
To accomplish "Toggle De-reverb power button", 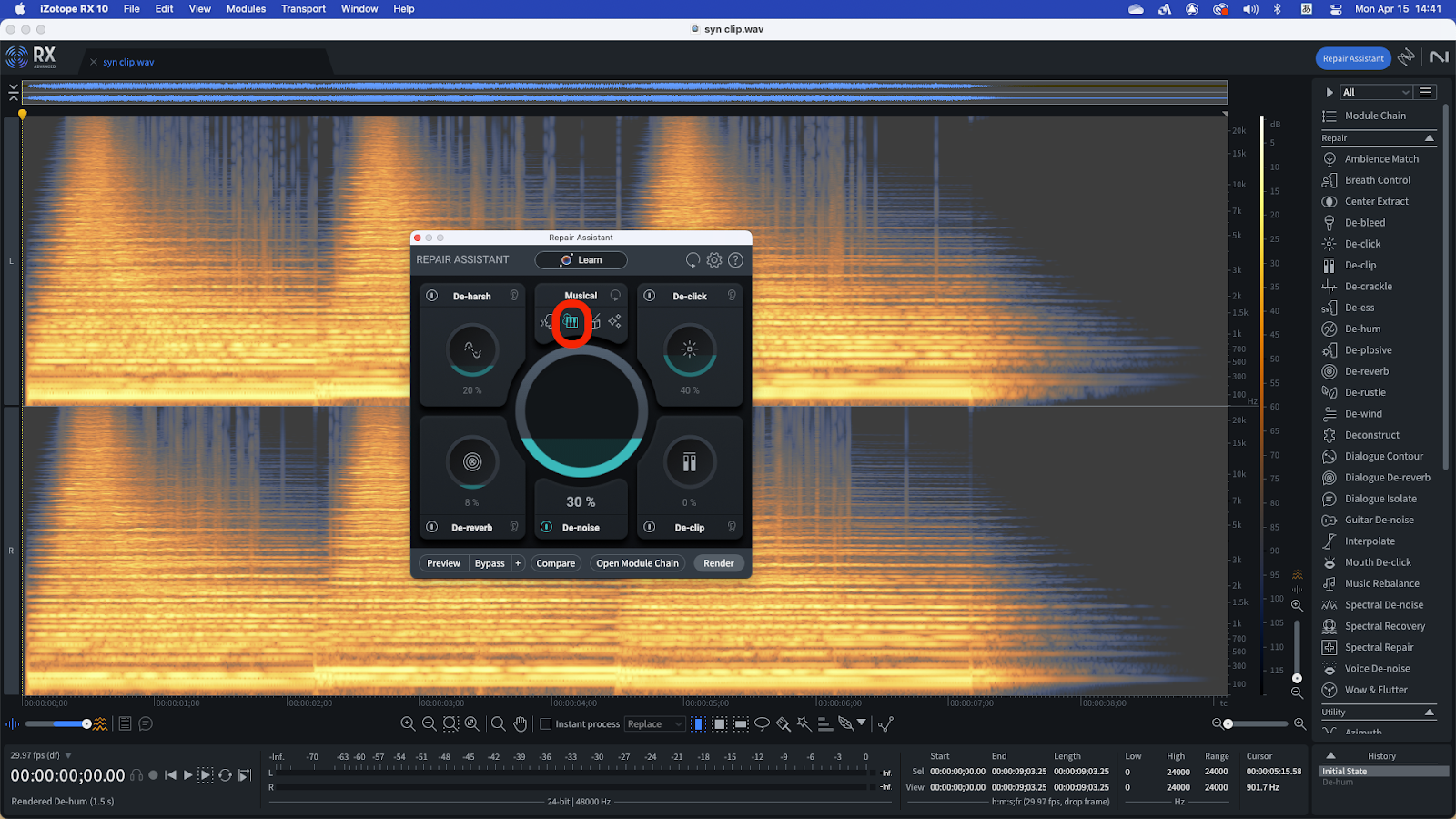I will (432, 527).
